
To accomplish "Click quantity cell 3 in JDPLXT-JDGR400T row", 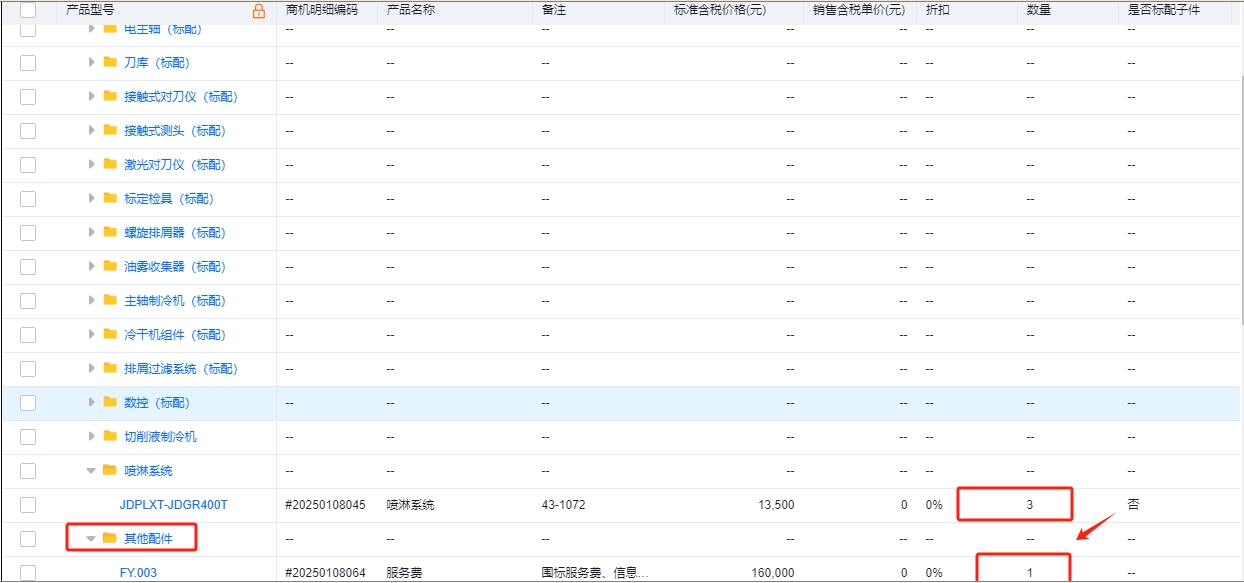I will tap(1030, 505).
